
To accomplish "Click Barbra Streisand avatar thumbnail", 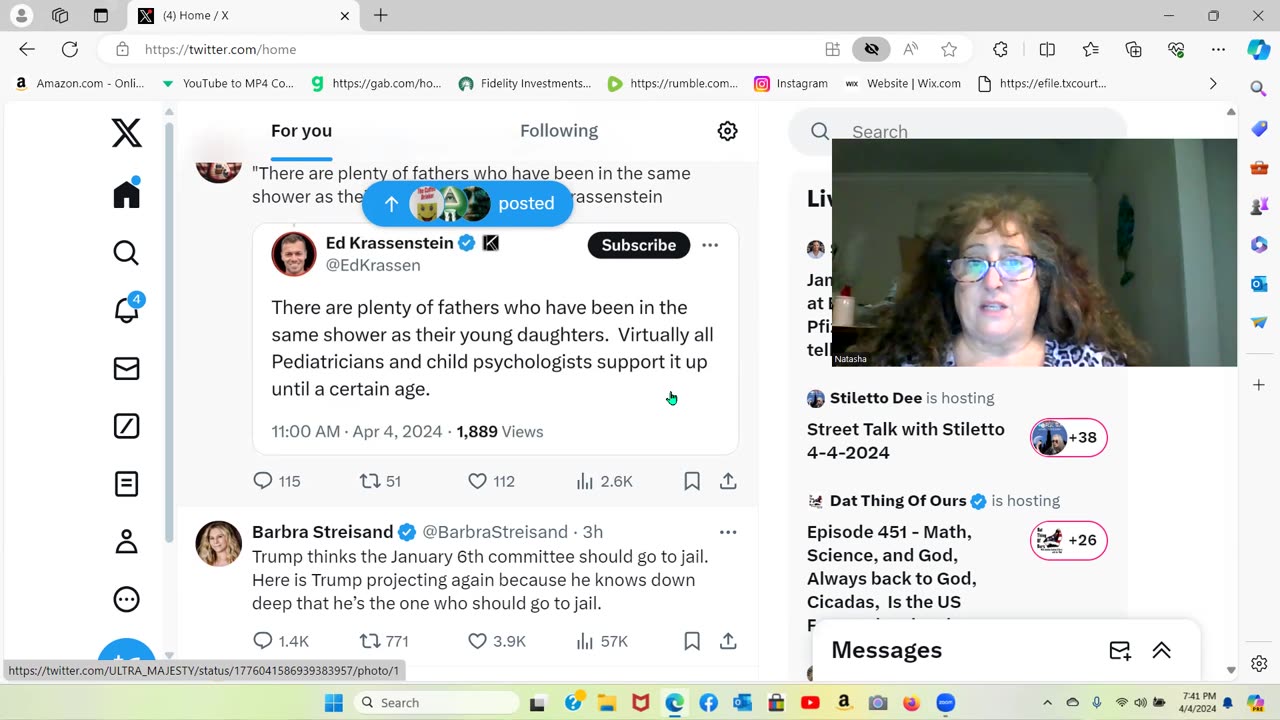I will tap(218, 544).
